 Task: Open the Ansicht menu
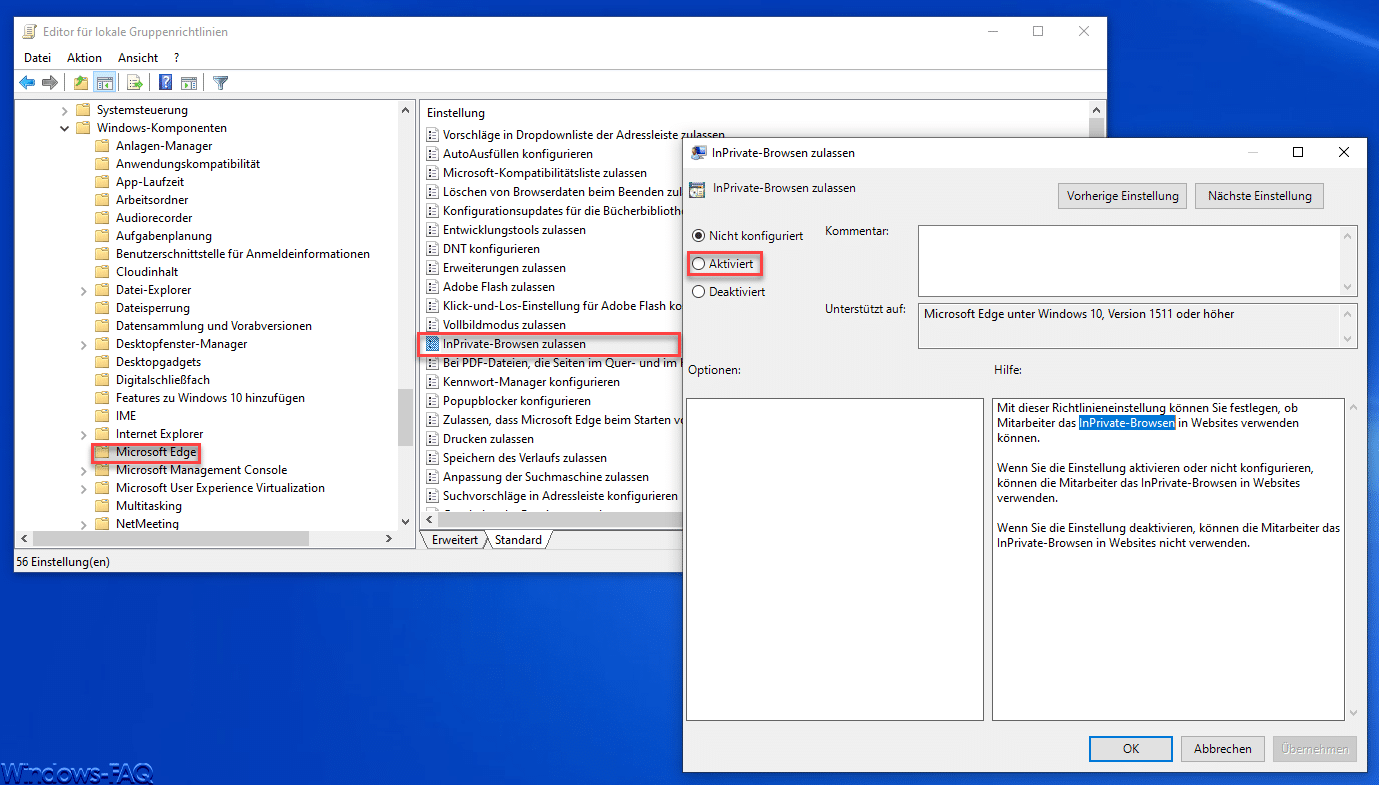coord(138,58)
